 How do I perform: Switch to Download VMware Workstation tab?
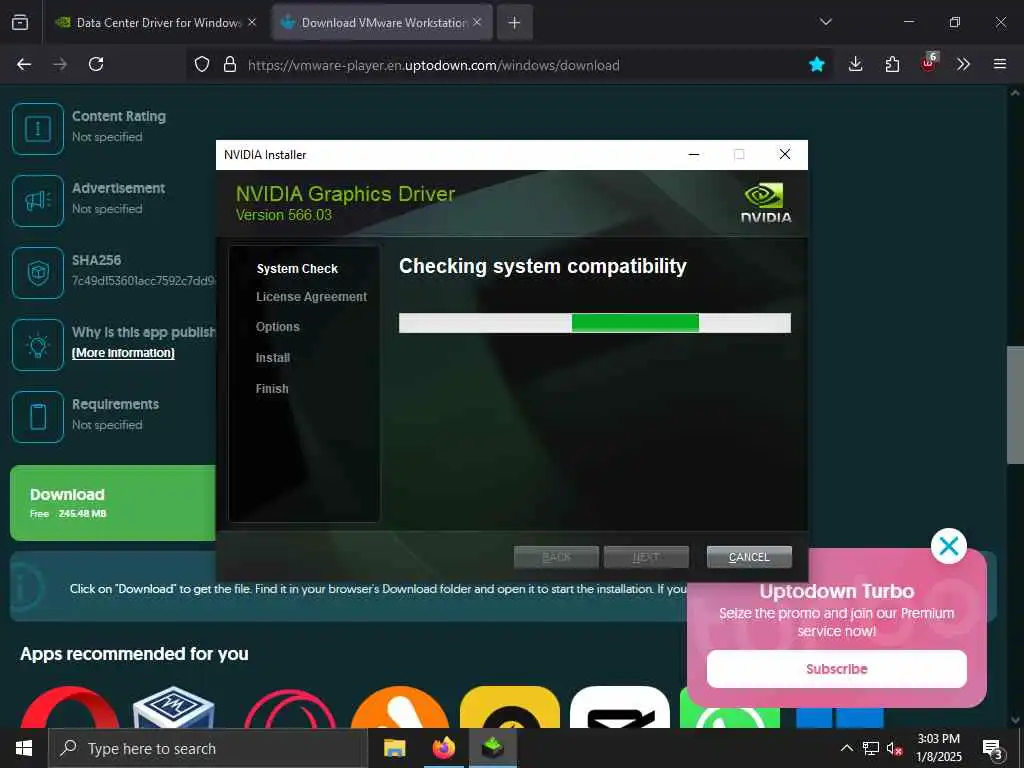382,22
